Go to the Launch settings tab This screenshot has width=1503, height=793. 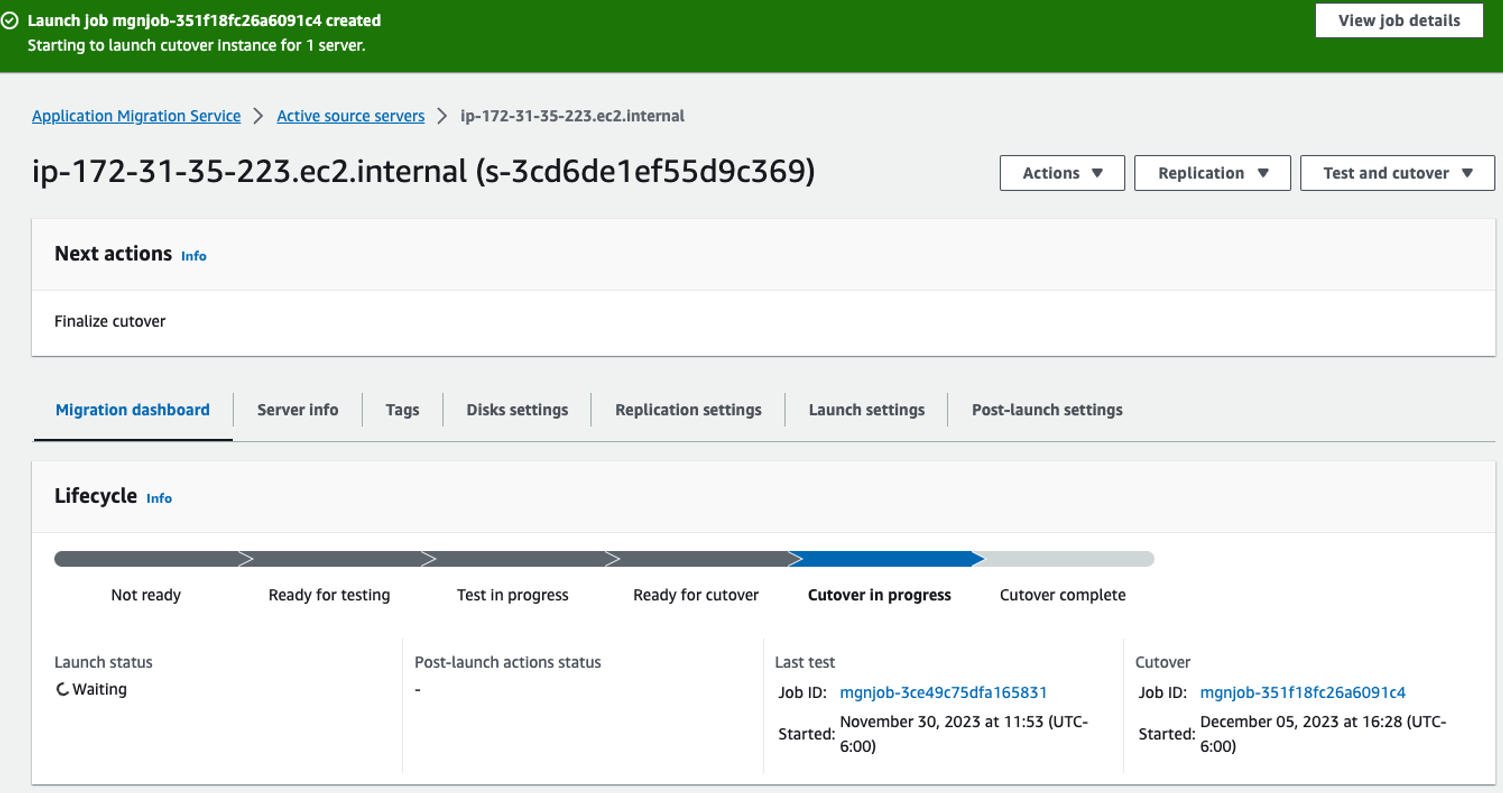pos(867,410)
